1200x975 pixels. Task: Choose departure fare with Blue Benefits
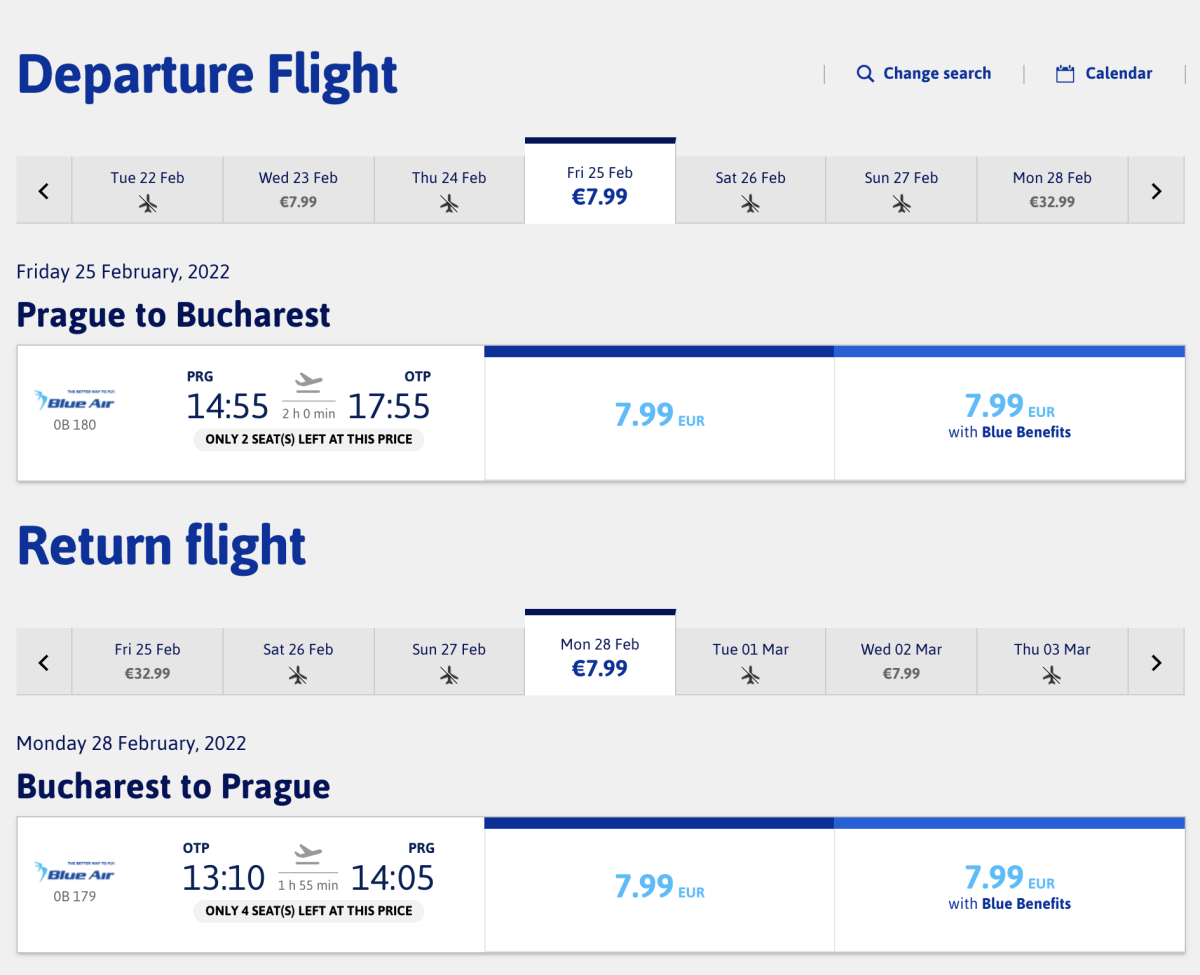[x=1009, y=414]
